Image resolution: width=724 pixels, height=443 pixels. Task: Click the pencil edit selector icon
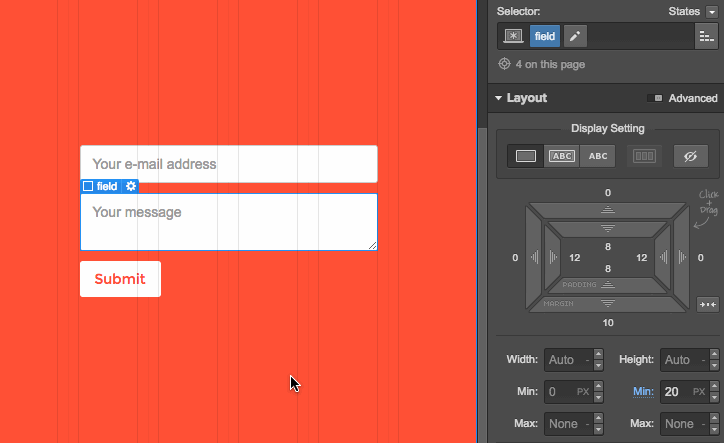[x=575, y=36]
